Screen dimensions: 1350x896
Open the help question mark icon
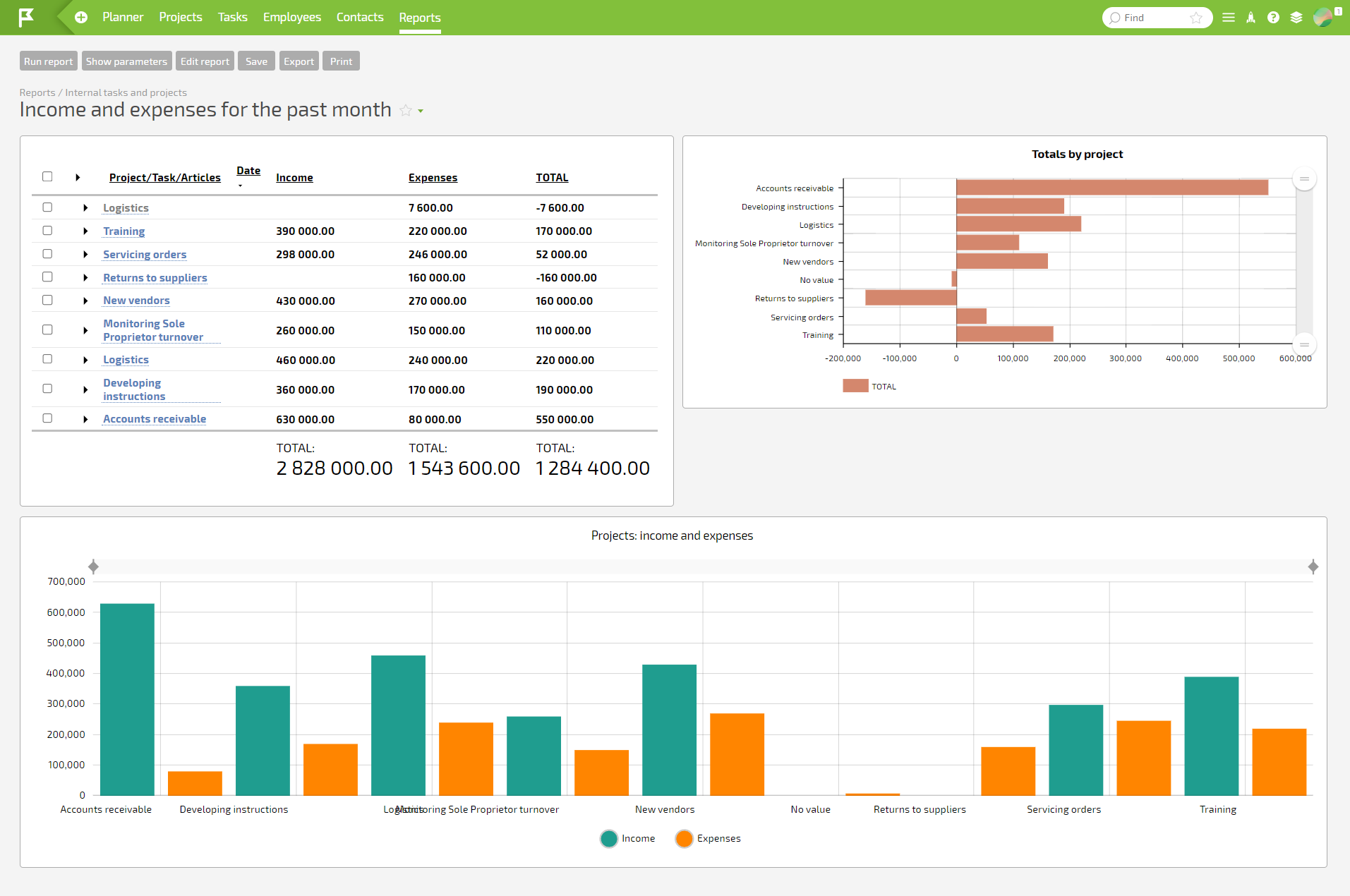click(x=1273, y=18)
